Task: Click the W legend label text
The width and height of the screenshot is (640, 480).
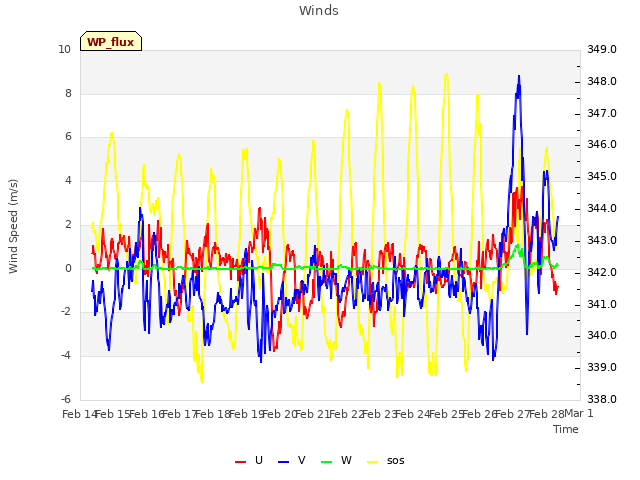Action: click(x=346, y=460)
